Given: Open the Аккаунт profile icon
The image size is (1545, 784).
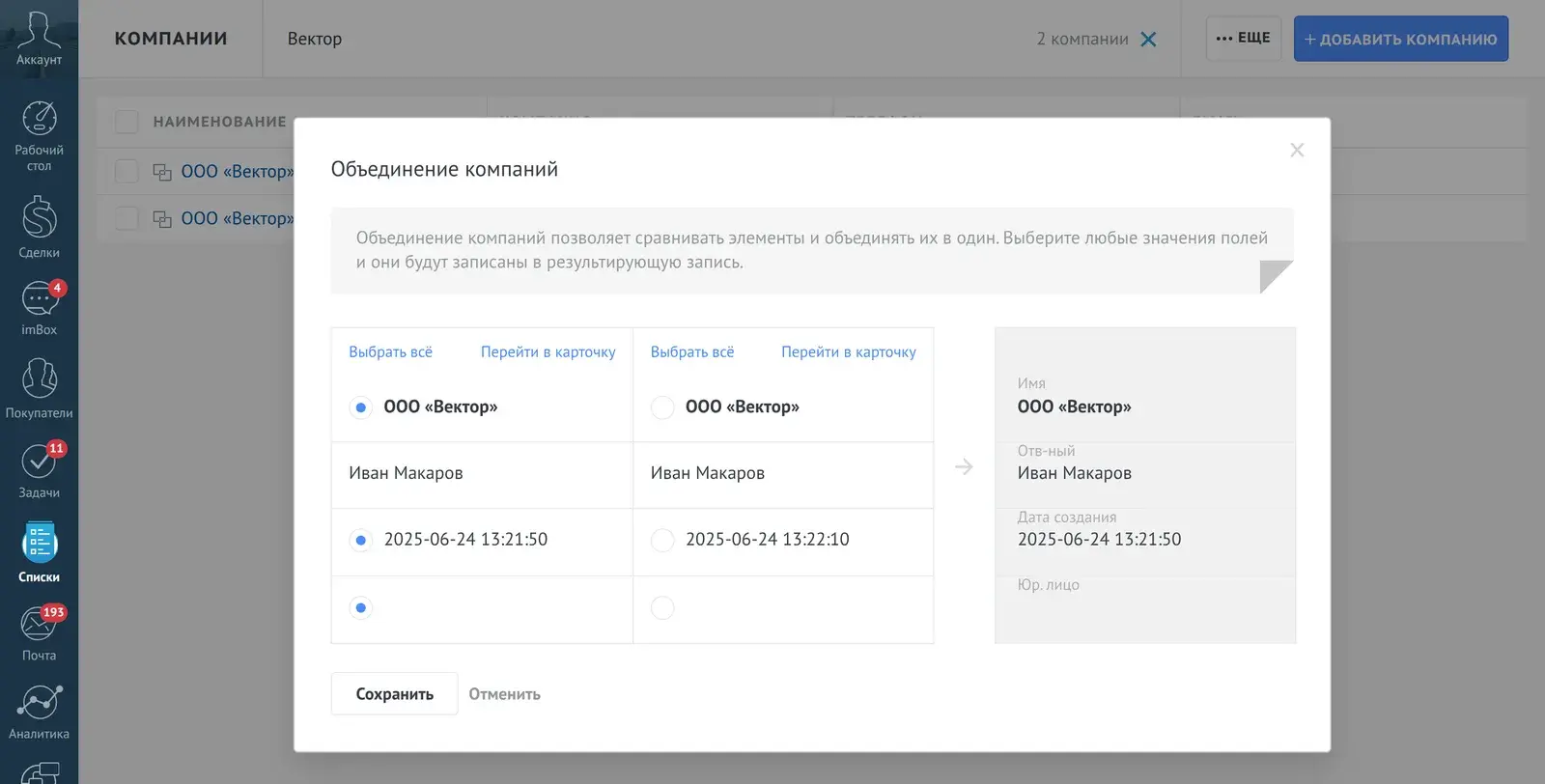Looking at the screenshot, I should [x=39, y=39].
